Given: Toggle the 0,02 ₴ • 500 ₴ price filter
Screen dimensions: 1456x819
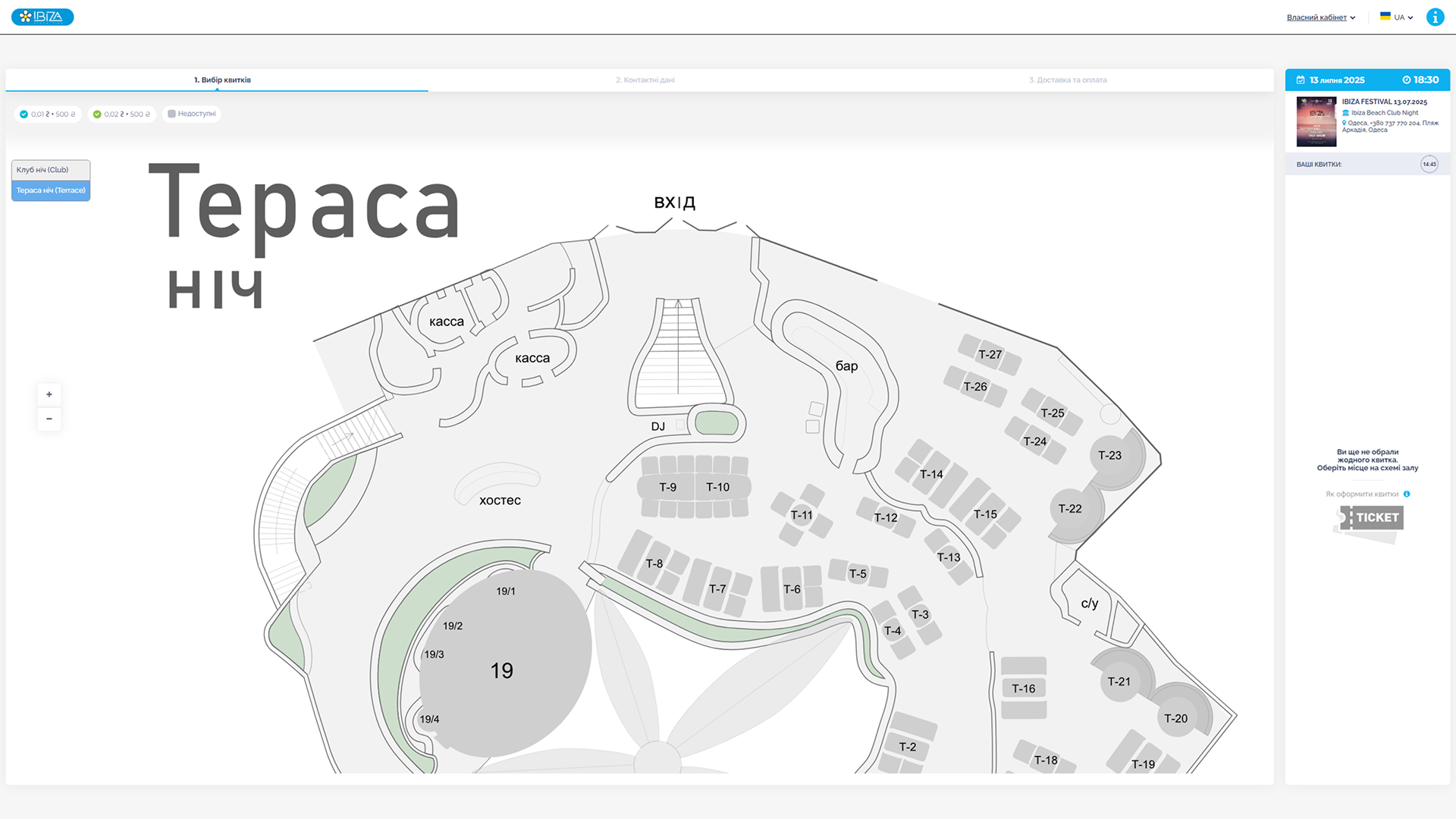Looking at the screenshot, I should [x=121, y=114].
